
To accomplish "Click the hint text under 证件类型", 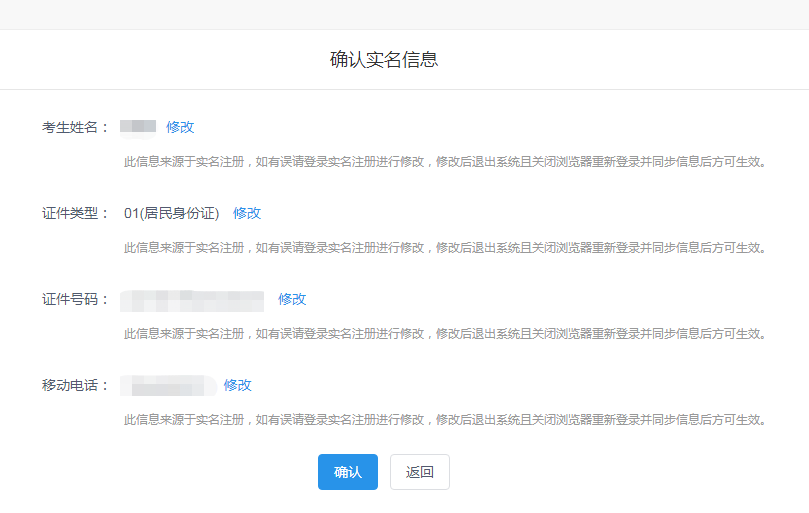I will (x=445, y=247).
